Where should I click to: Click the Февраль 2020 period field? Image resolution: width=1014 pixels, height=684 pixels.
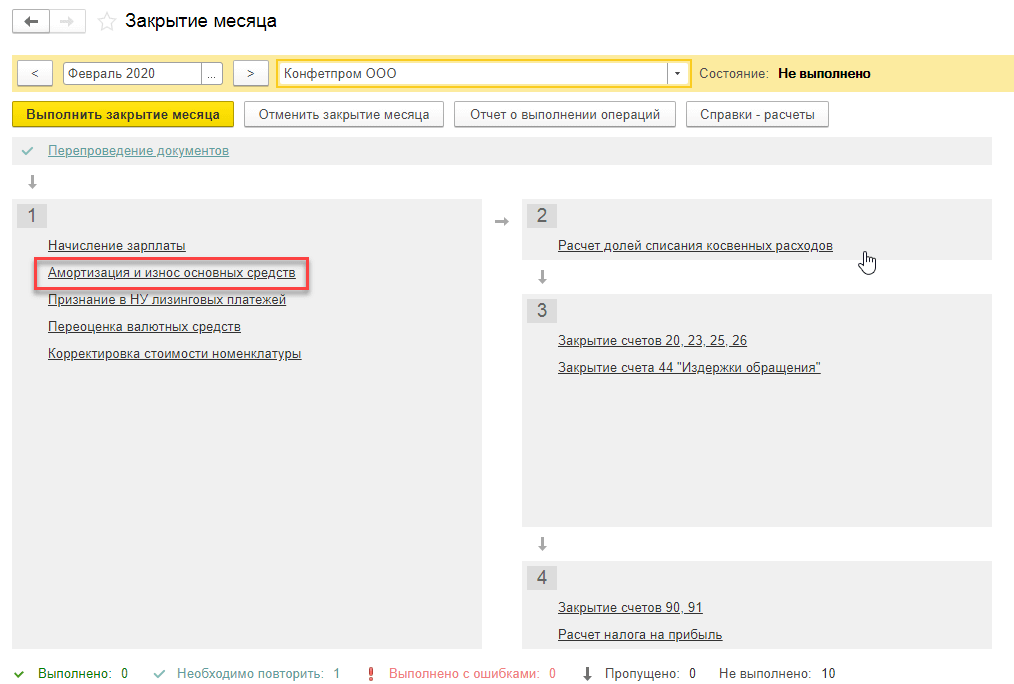[x=132, y=73]
